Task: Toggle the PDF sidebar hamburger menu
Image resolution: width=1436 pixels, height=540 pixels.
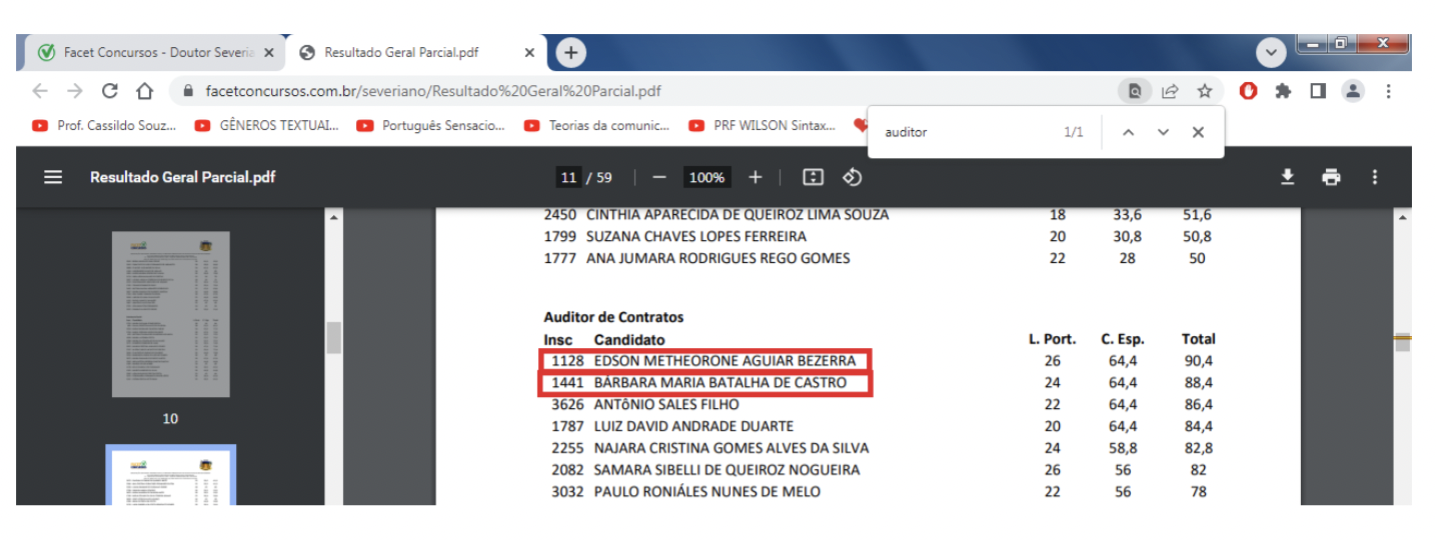Action: [53, 177]
